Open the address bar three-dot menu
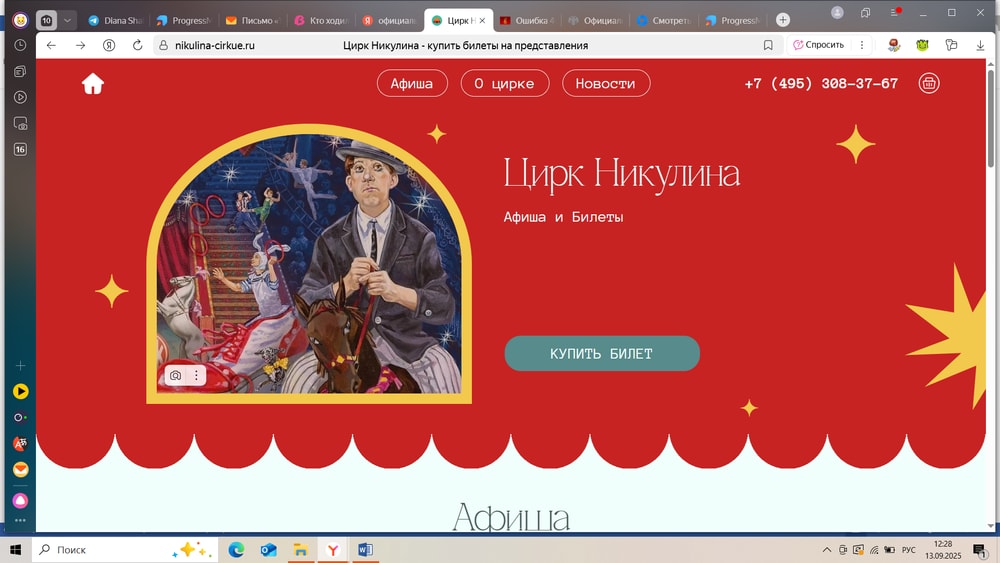Image resolution: width=1000 pixels, height=563 pixels. [862, 45]
